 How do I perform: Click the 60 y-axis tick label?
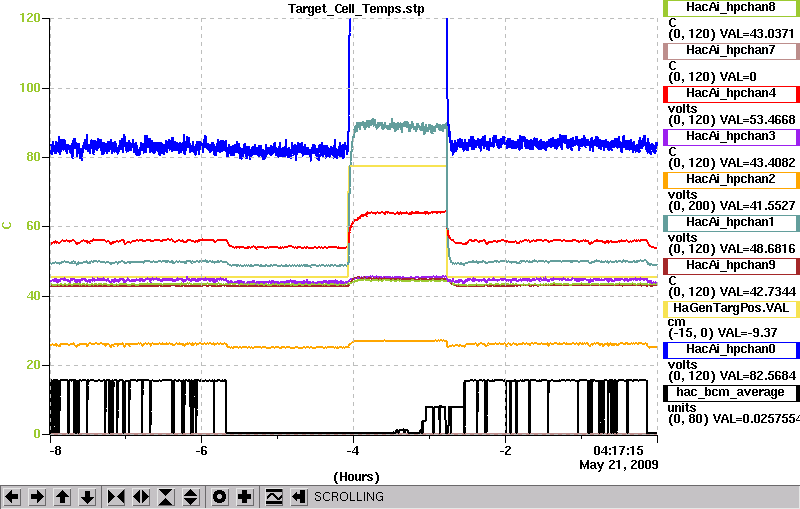click(34, 226)
